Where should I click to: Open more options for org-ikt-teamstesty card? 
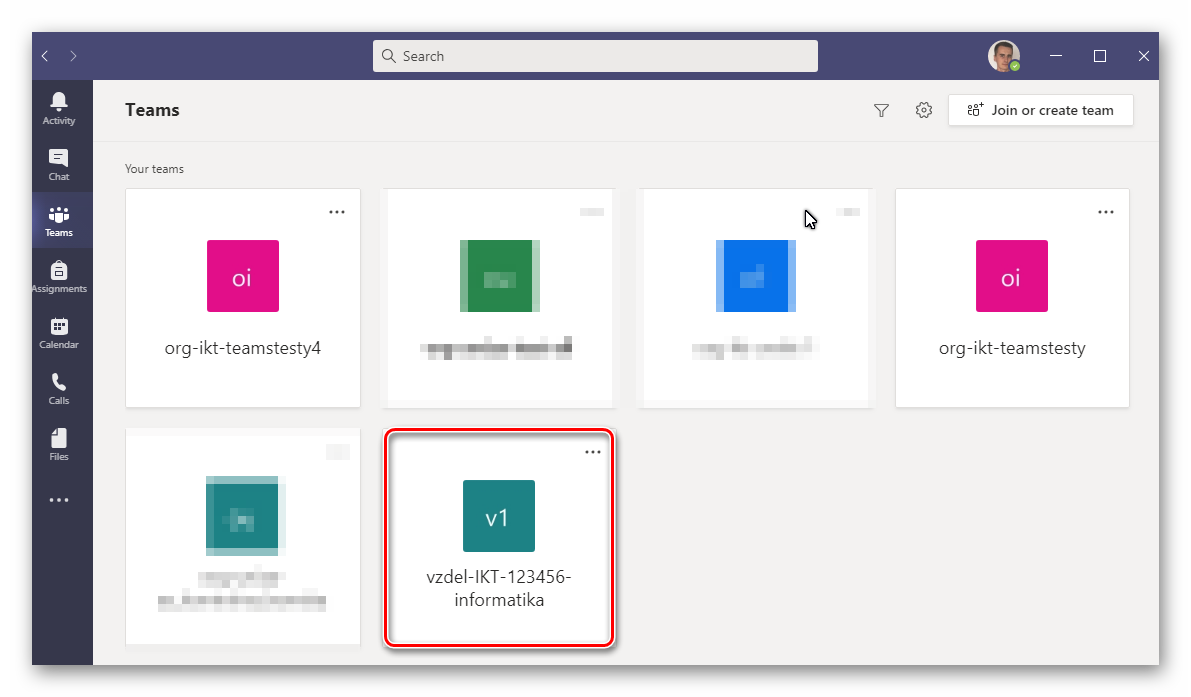coord(1106,212)
